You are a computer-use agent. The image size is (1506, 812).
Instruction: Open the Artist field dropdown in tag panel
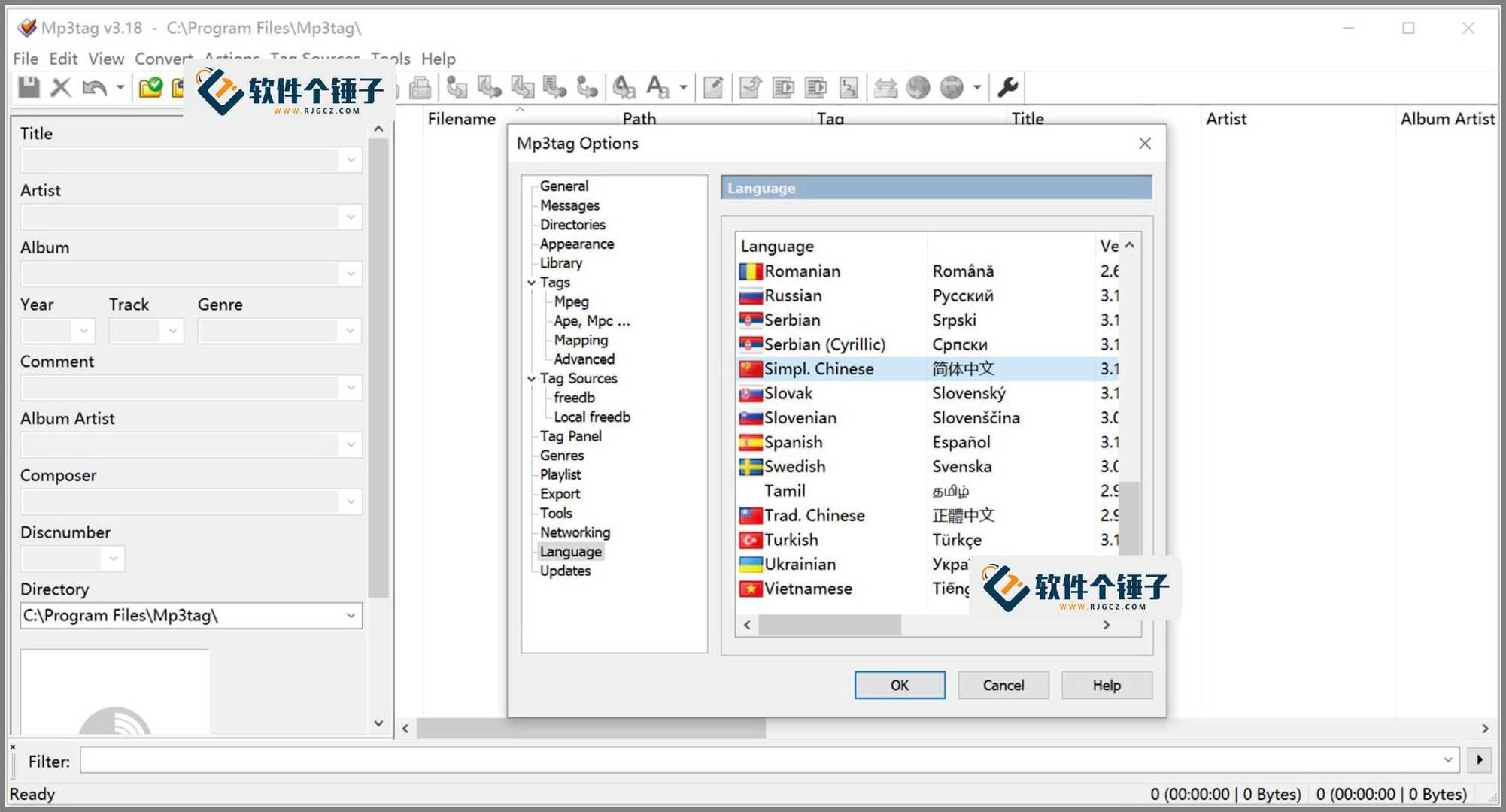pyautogui.click(x=351, y=217)
